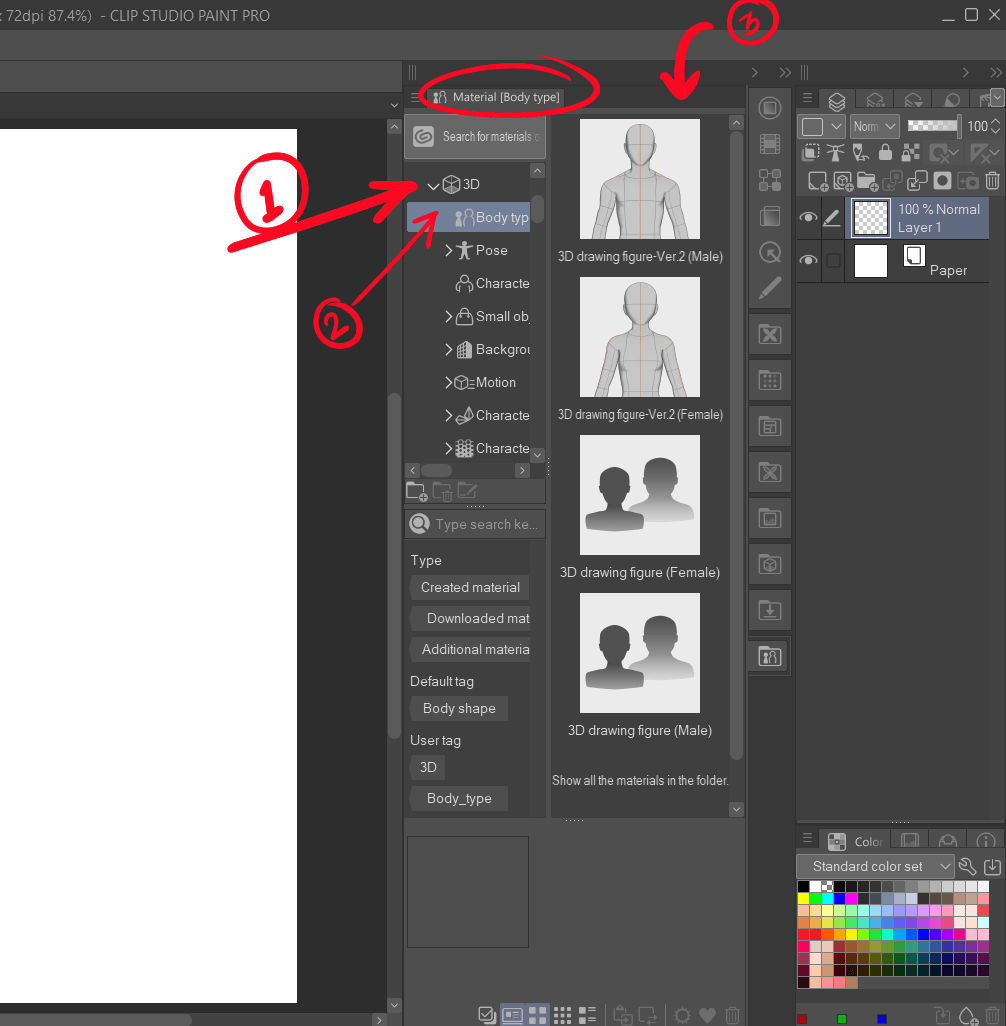1006x1026 pixels.
Task: Toggle the Body_type user tag
Action: tap(459, 798)
